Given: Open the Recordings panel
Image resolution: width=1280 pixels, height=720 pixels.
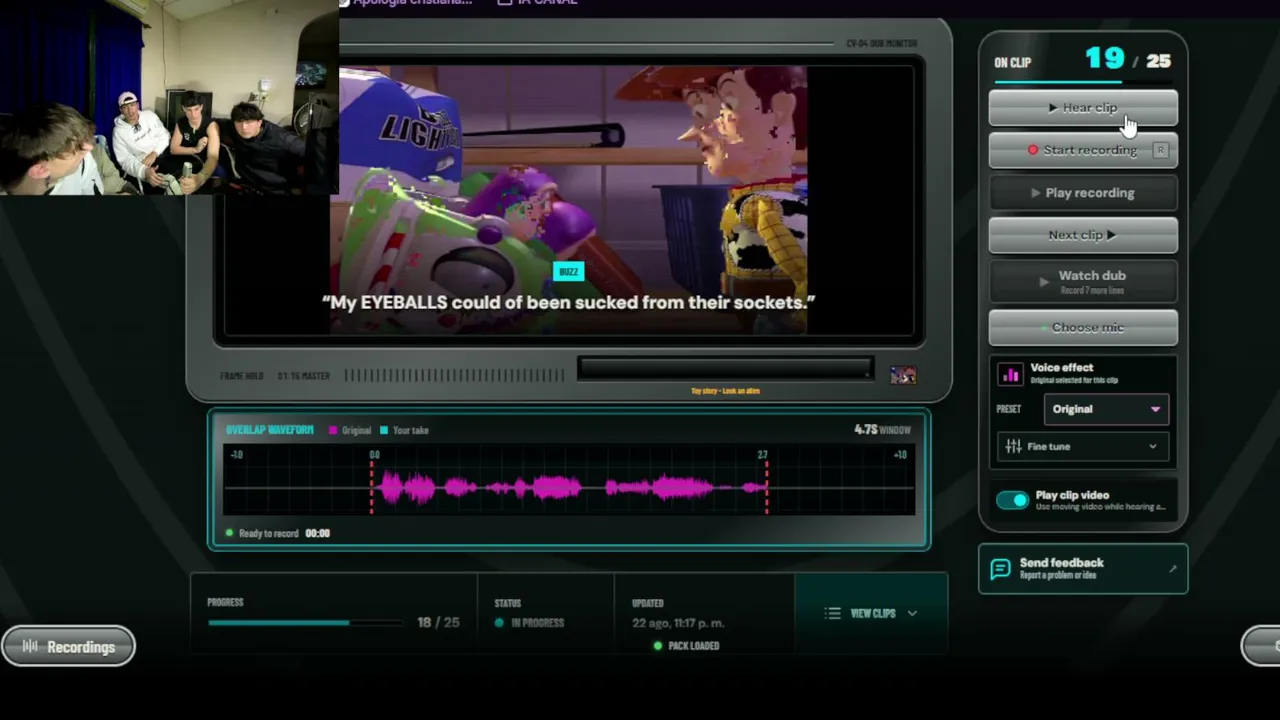Looking at the screenshot, I should coord(68,647).
